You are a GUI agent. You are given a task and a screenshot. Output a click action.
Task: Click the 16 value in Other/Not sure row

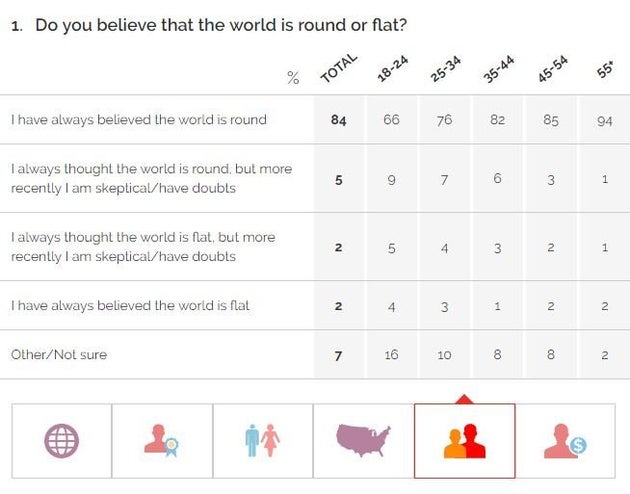(x=392, y=355)
